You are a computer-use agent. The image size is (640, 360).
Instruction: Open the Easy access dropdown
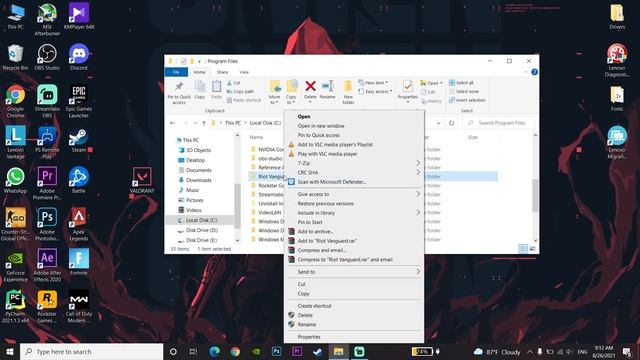point(375,92)
